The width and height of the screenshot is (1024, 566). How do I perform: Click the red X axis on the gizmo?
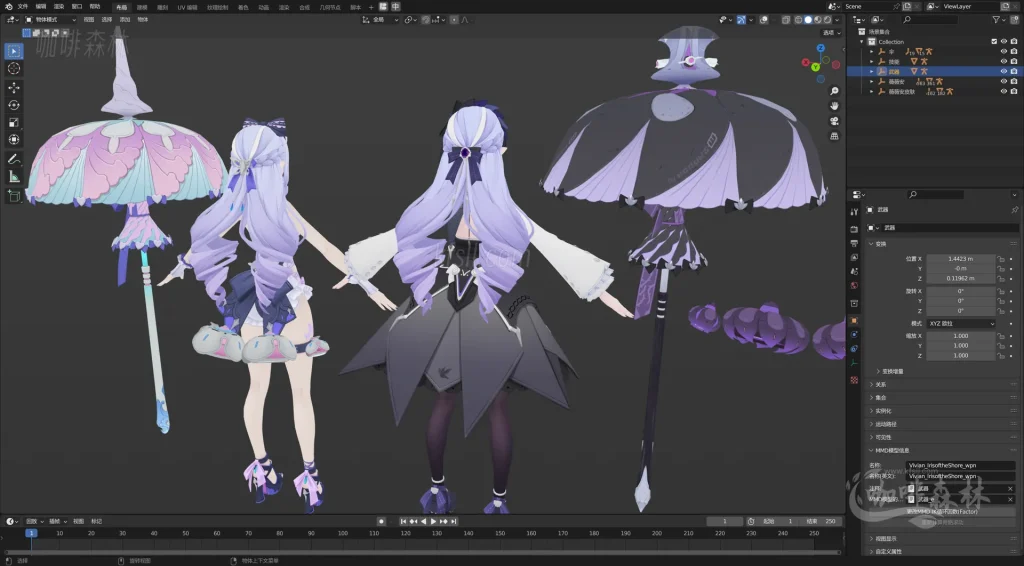coord(806,62)
